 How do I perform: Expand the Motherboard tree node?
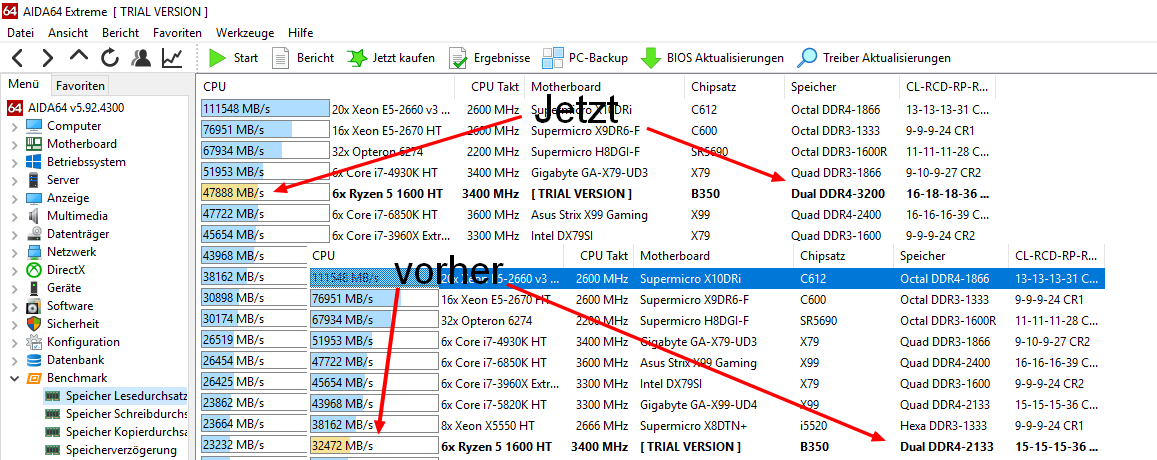pos(15,144)
